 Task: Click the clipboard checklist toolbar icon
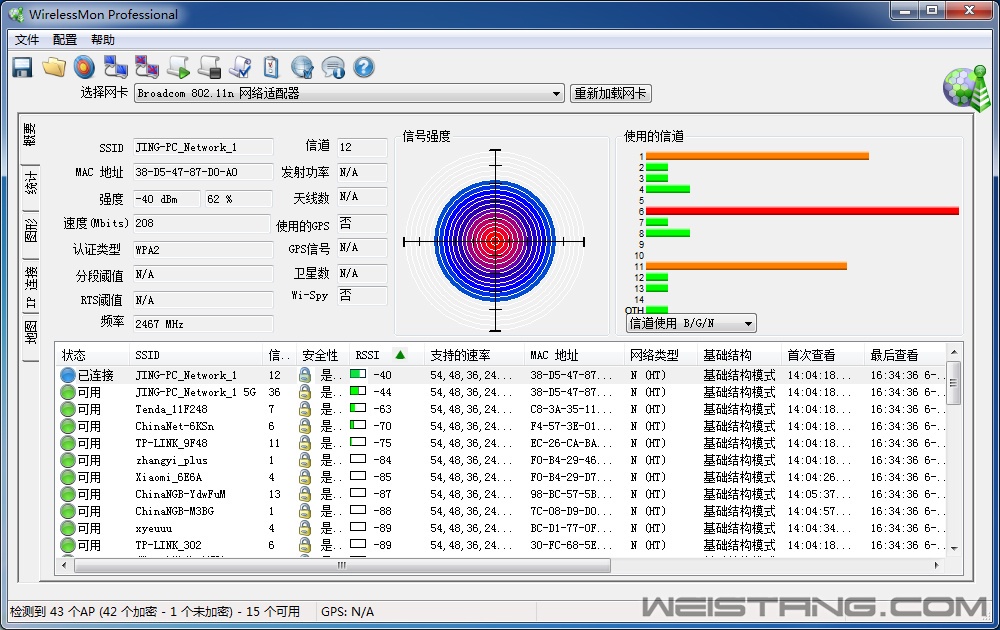point(271,67)
